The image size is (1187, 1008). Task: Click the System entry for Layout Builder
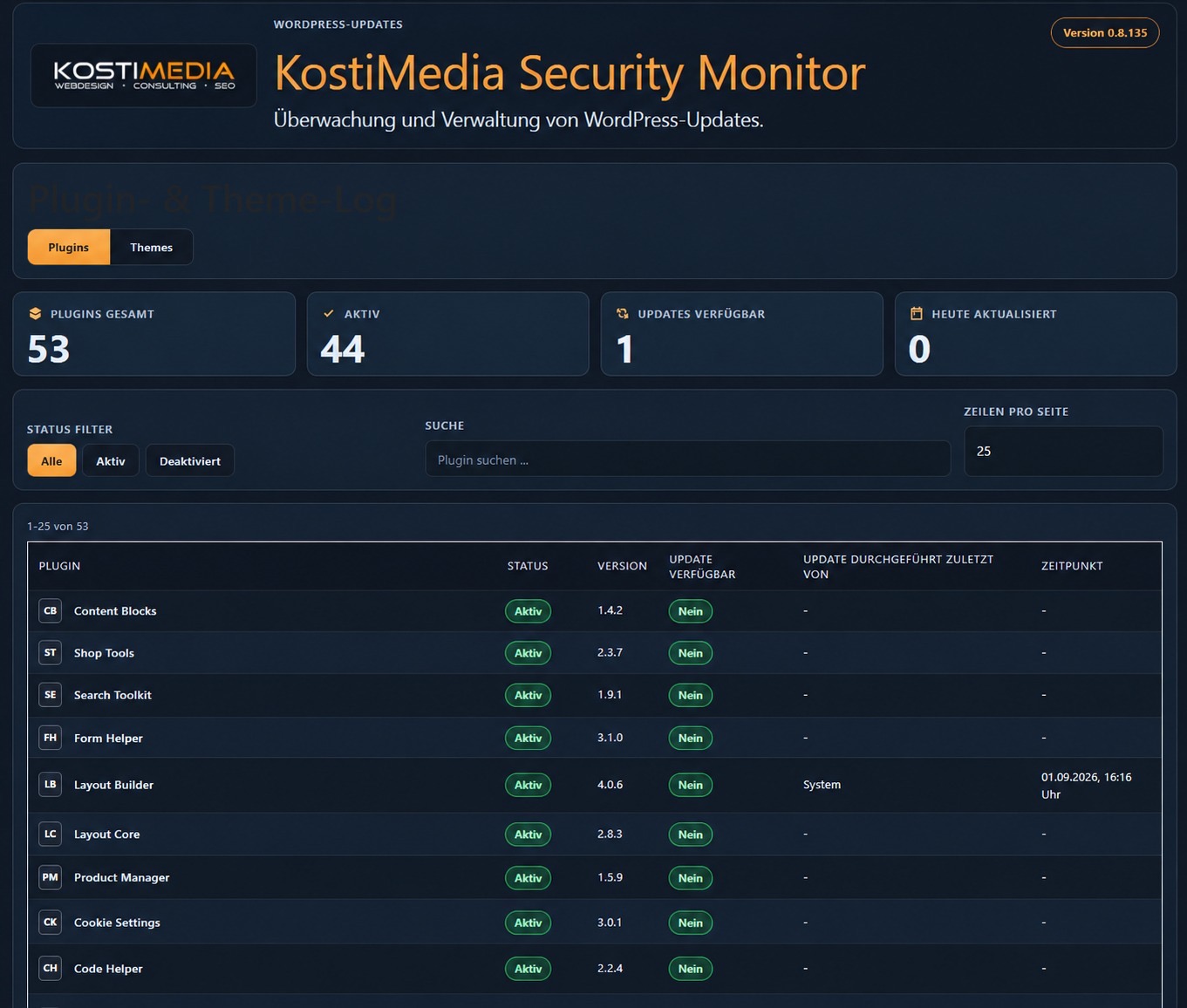(822, 785)
